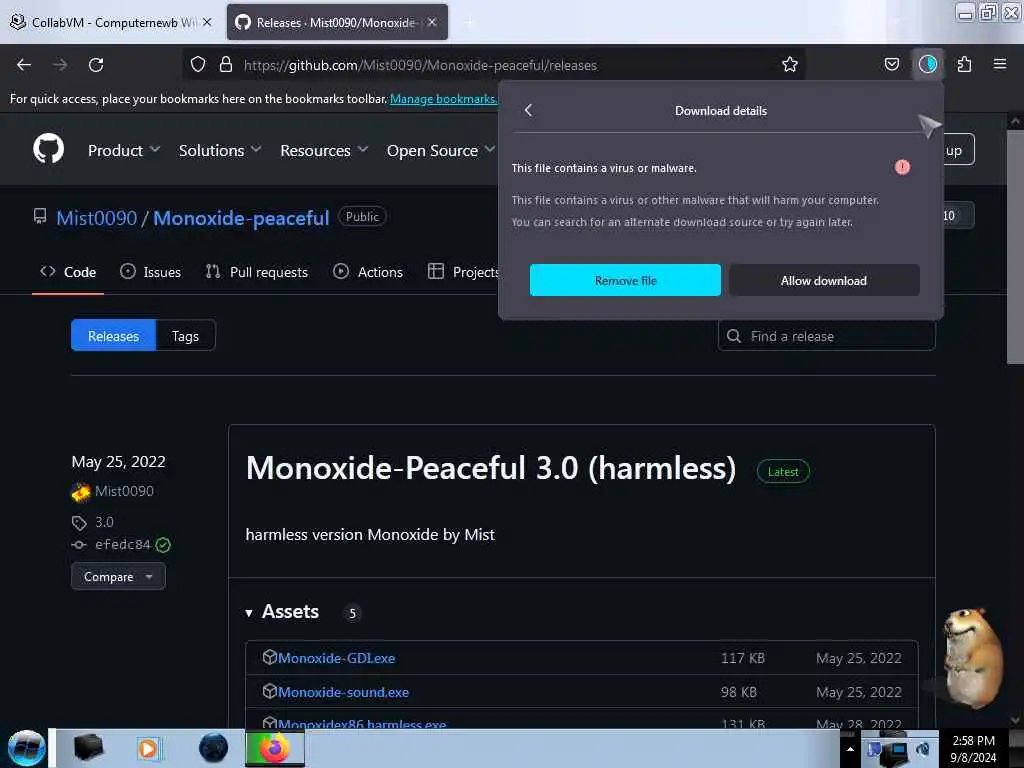Bookmark this page with the star icon
The width and height of the screenshot is (1024, 768).
[790, 64]
